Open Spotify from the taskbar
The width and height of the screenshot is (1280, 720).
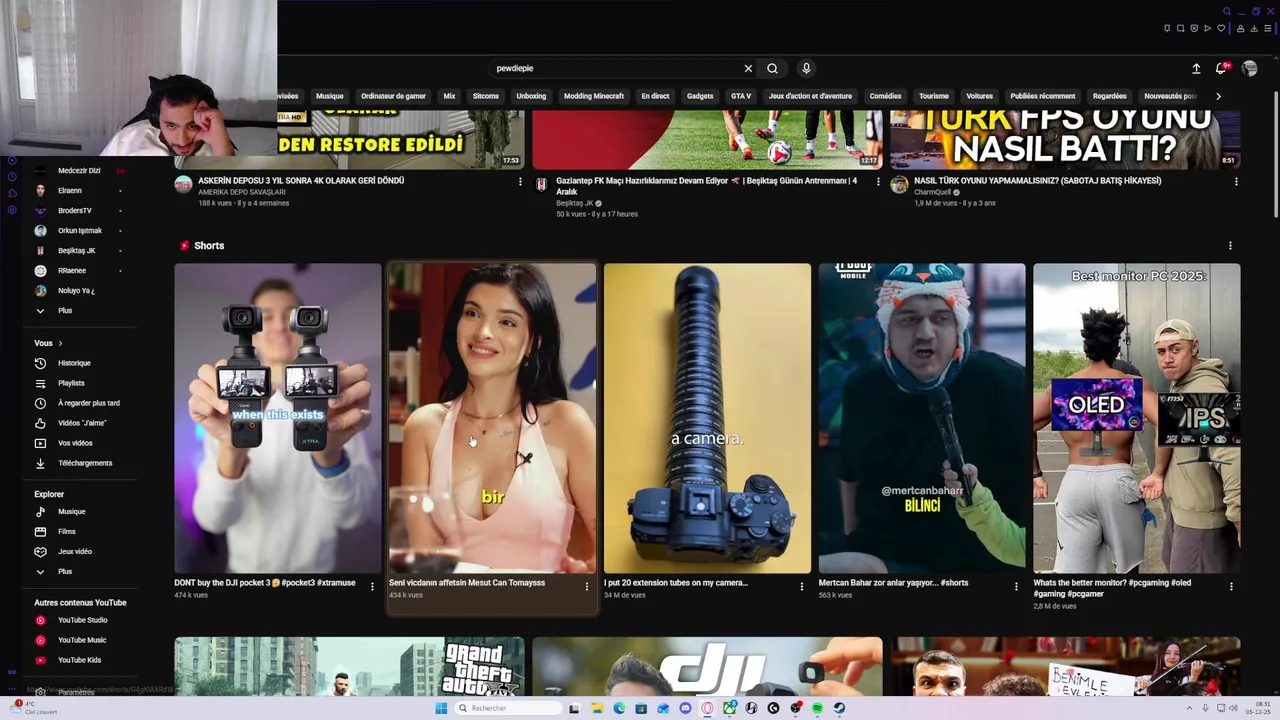click(x=818, y=708)
